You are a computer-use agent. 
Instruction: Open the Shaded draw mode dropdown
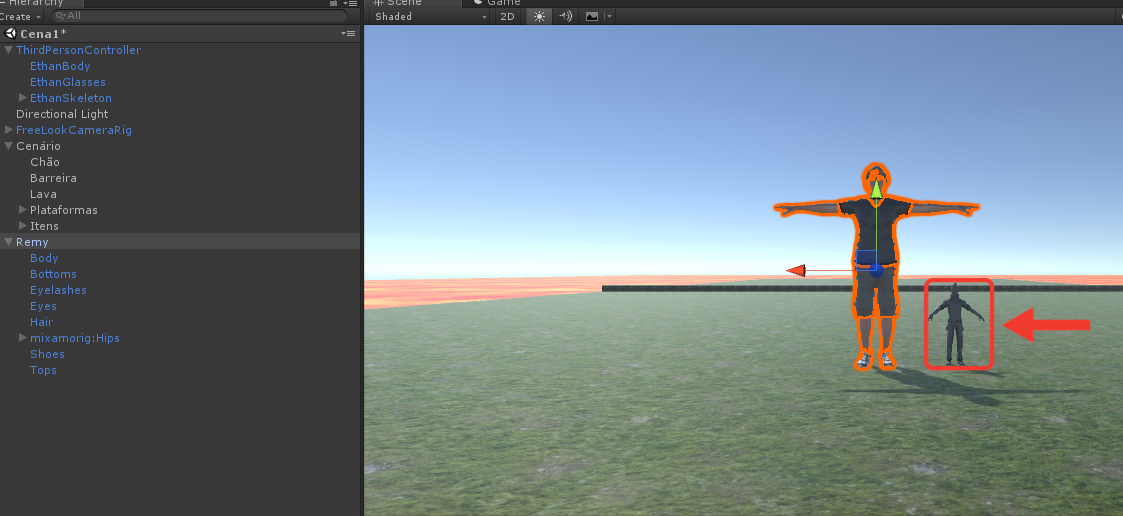click(x=430, y=16)
